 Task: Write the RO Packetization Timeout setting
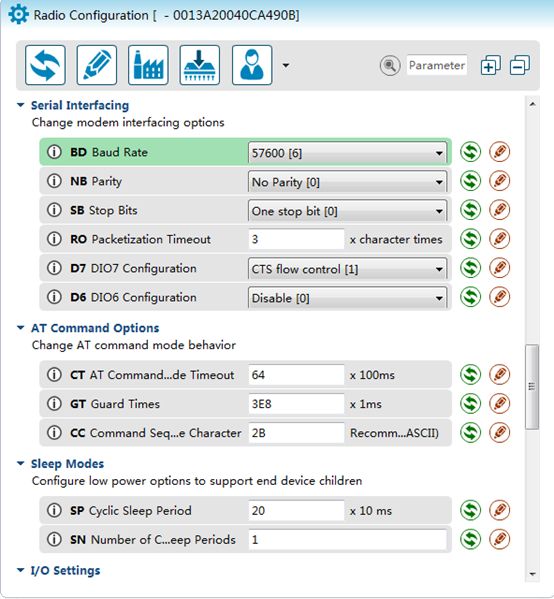tap(500, 239)
